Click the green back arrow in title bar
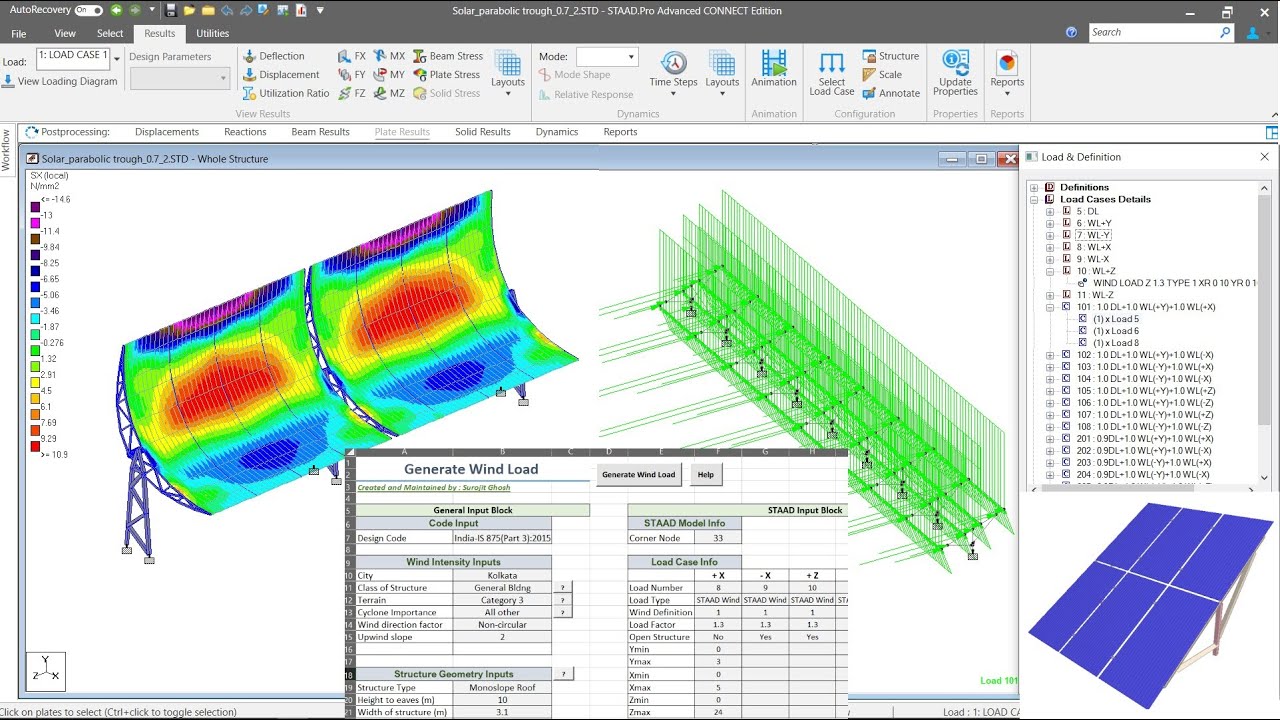This screenshot has height=720, width=1280. [x=117, y=10]
